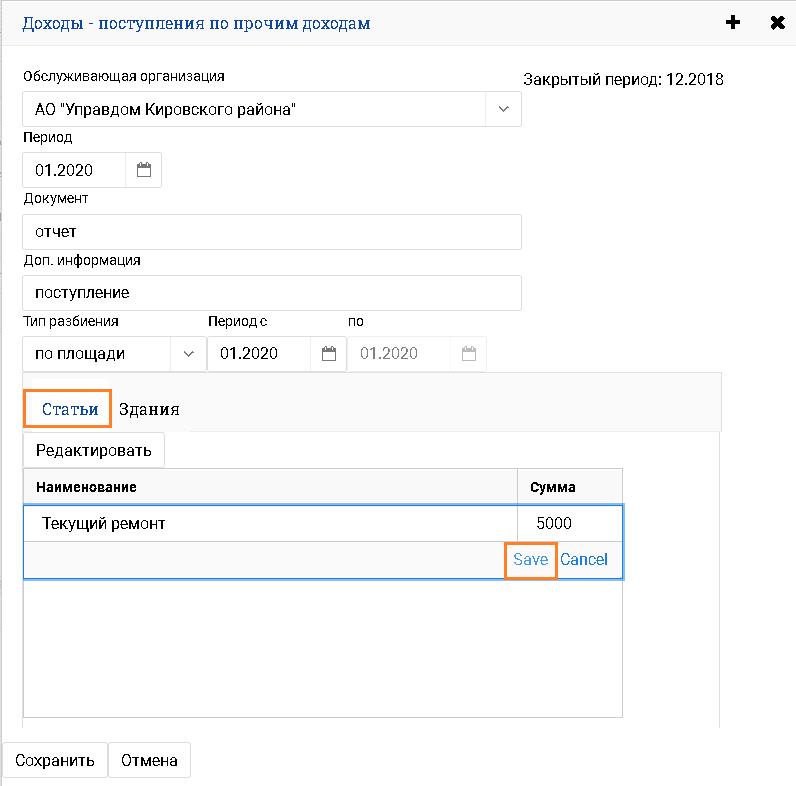Switch to the Статьи tab
Screen dimensions: 796x786
click(x=70, y=409)
